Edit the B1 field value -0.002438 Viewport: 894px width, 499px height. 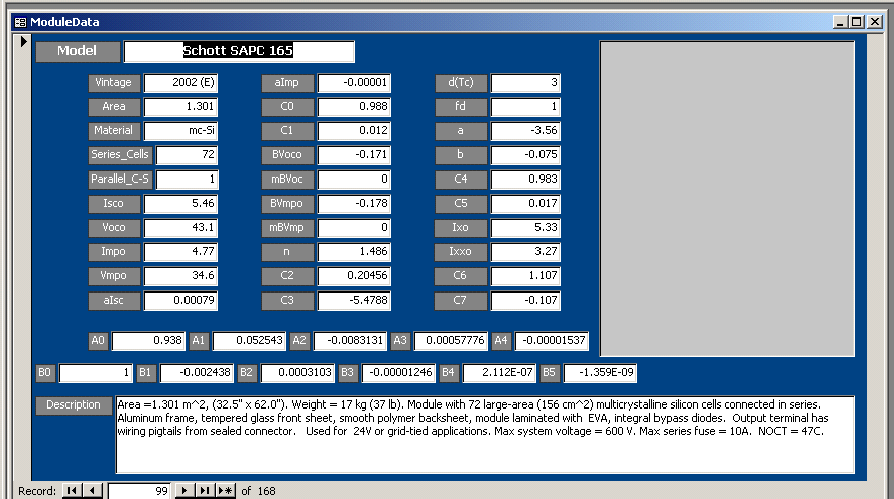pos(196,373)
